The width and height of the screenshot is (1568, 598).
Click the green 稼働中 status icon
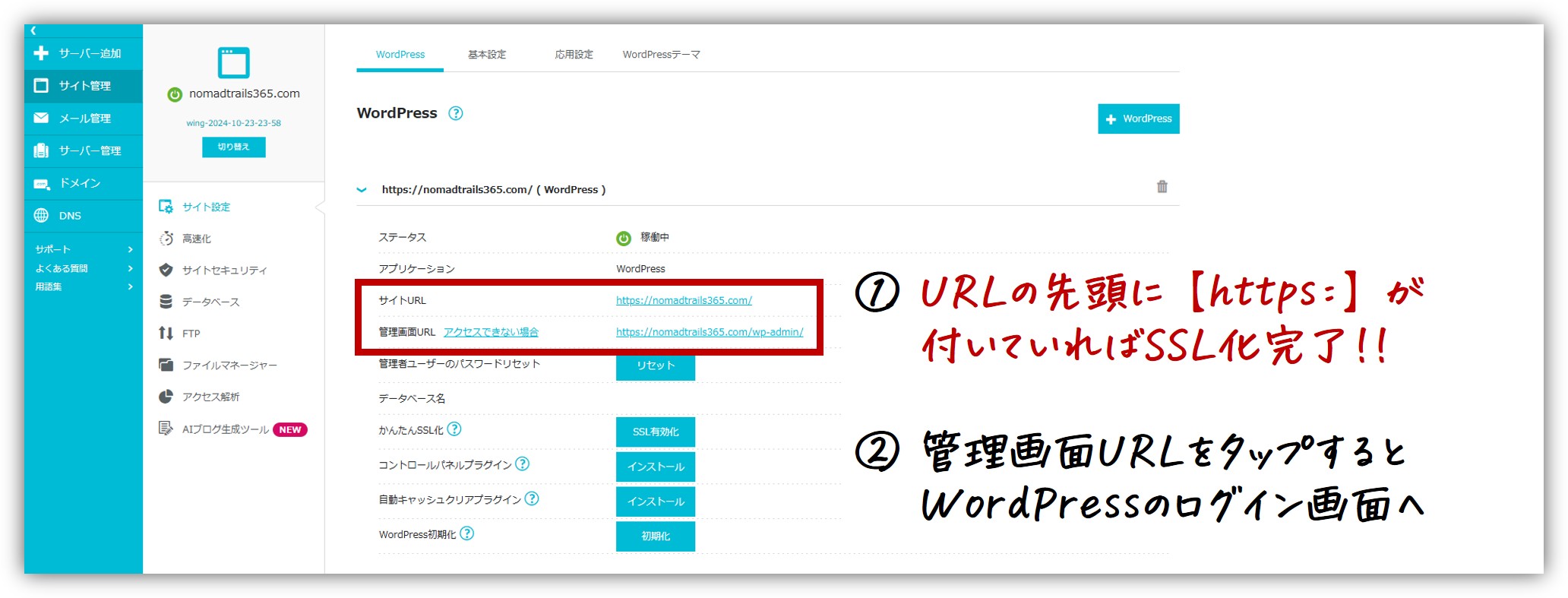coord(624,239)
